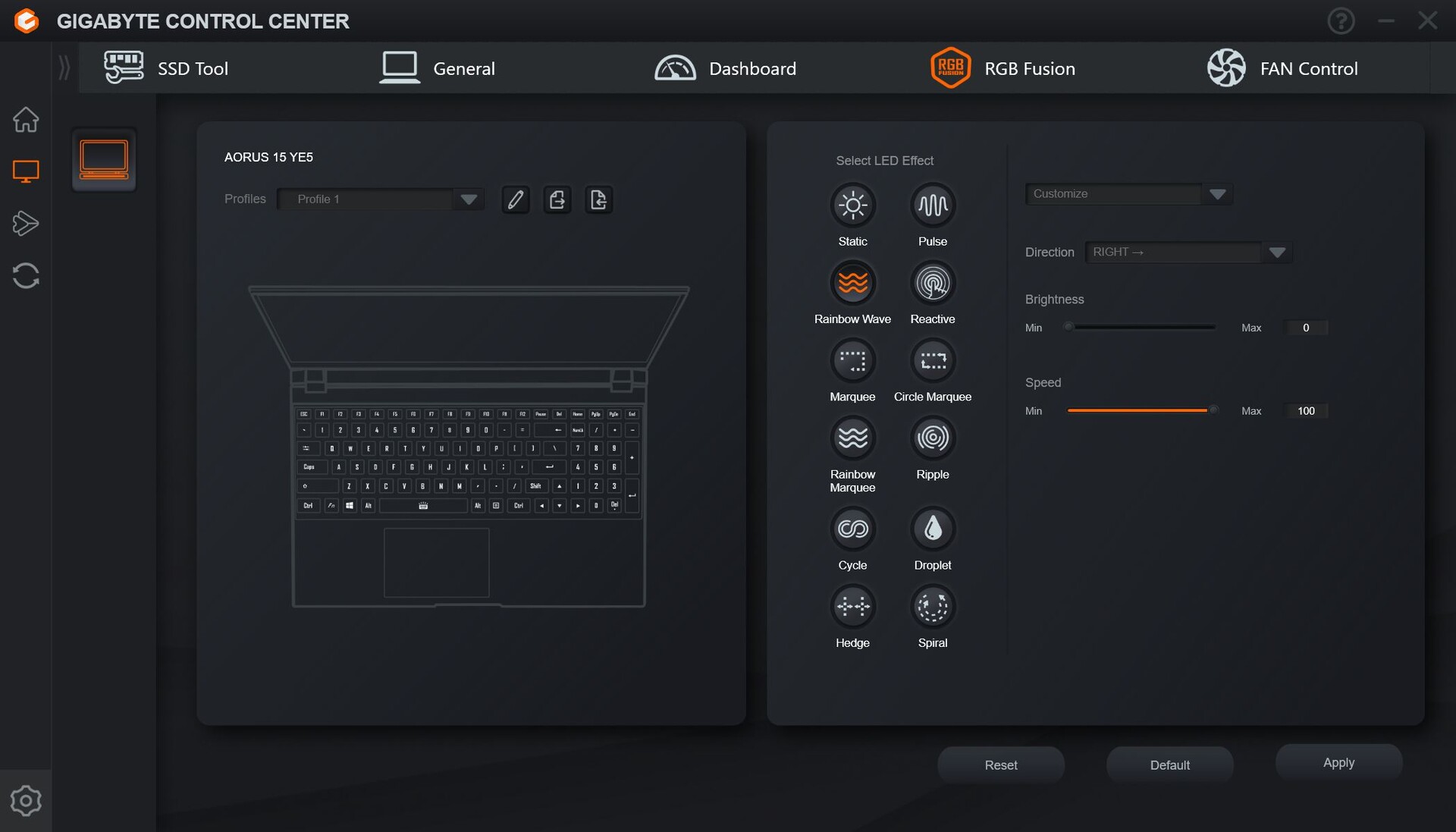Select the Spiral LED effect

click(932, 606)
